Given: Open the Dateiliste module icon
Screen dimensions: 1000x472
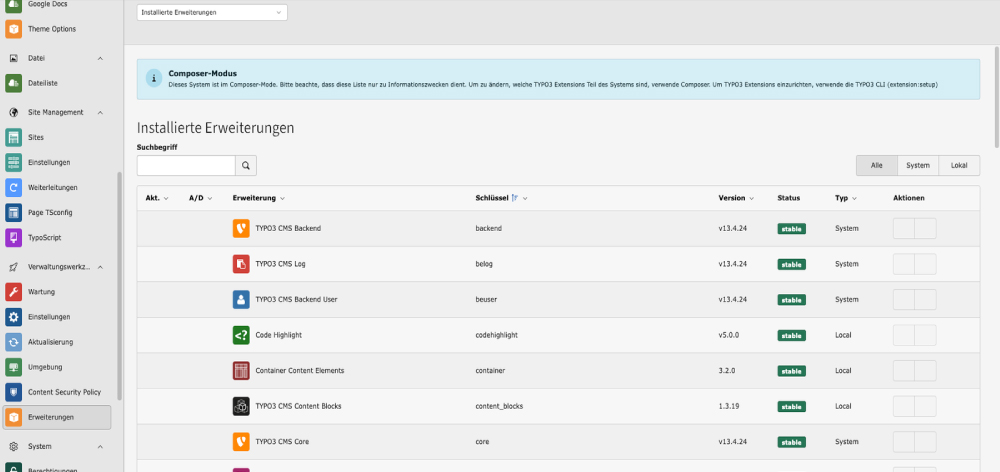Looking at the screenshot, I should 13,83.
